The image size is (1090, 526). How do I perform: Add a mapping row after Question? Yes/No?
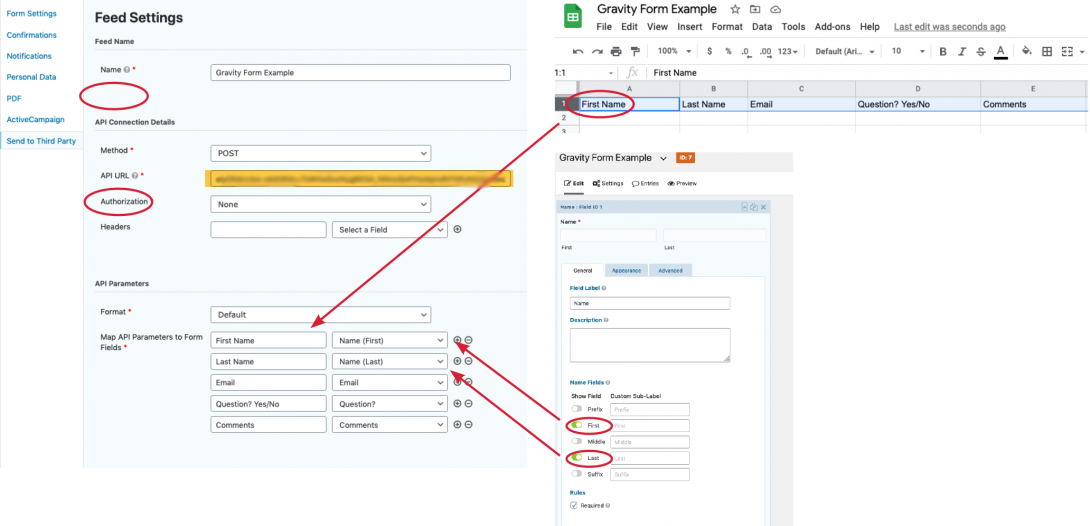[457, 404]
